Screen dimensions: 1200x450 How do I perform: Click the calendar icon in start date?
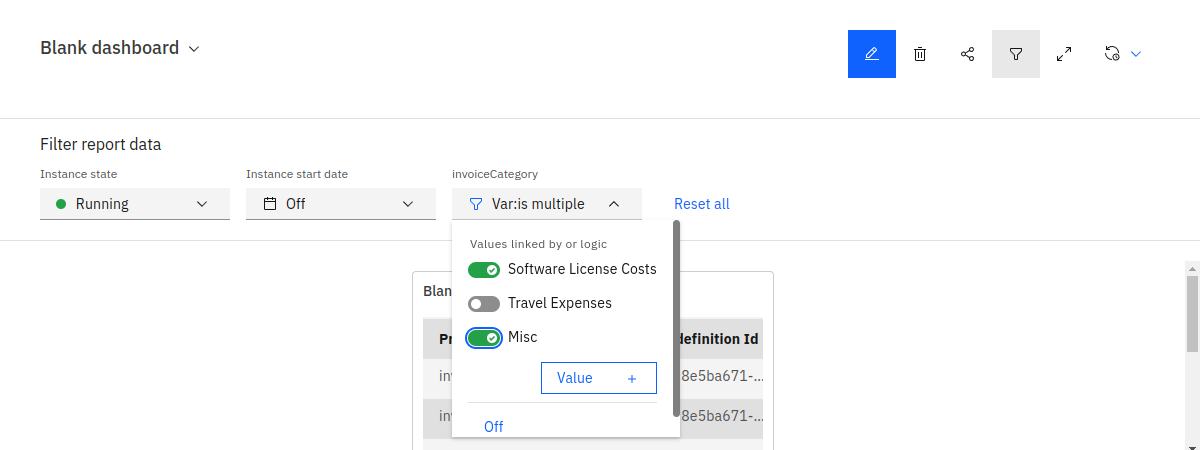pos(270,204)
